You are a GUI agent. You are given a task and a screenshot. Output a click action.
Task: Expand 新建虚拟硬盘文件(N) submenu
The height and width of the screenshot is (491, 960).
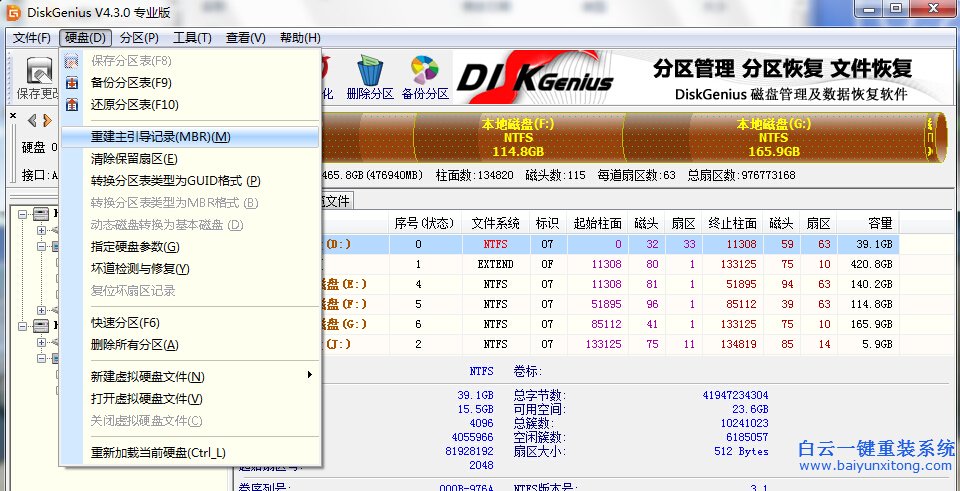(148, 377)
